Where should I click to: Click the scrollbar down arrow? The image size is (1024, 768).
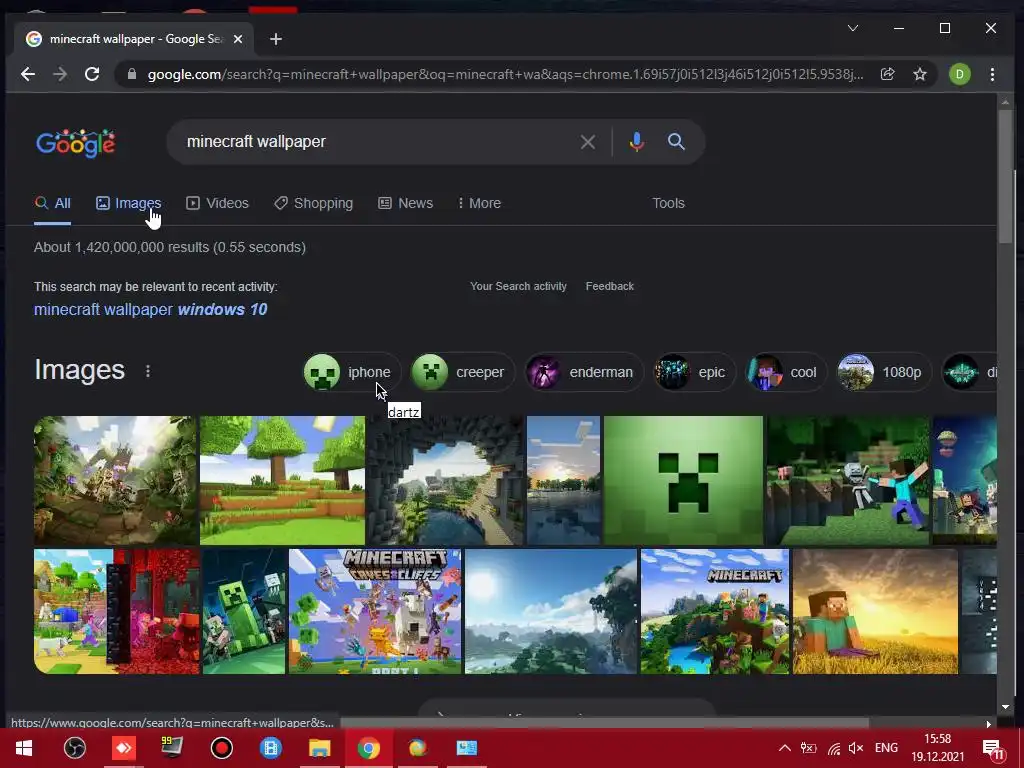(x=1005, y=707)
